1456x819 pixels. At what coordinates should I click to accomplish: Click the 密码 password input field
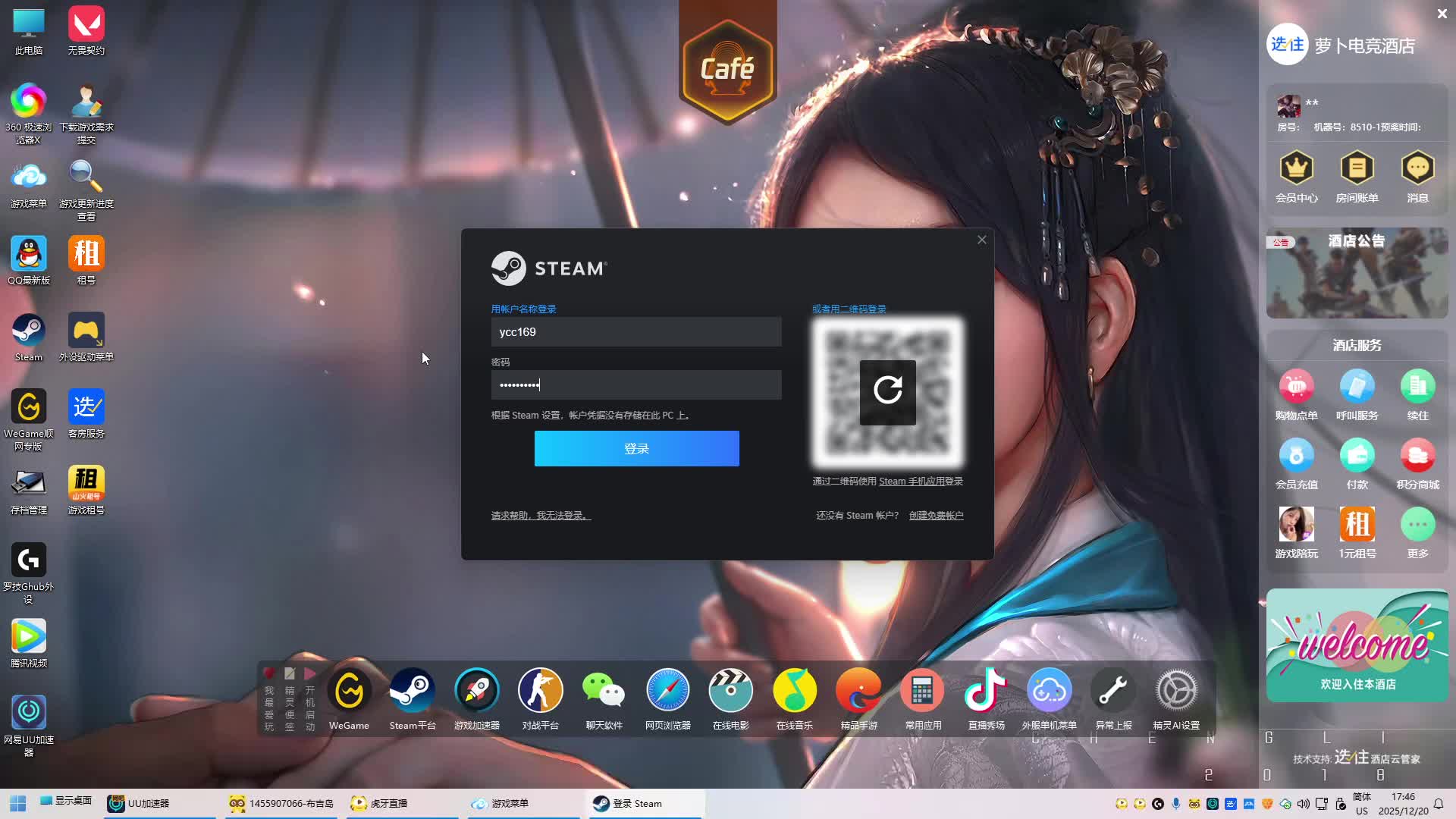click(x=635, y=385)
